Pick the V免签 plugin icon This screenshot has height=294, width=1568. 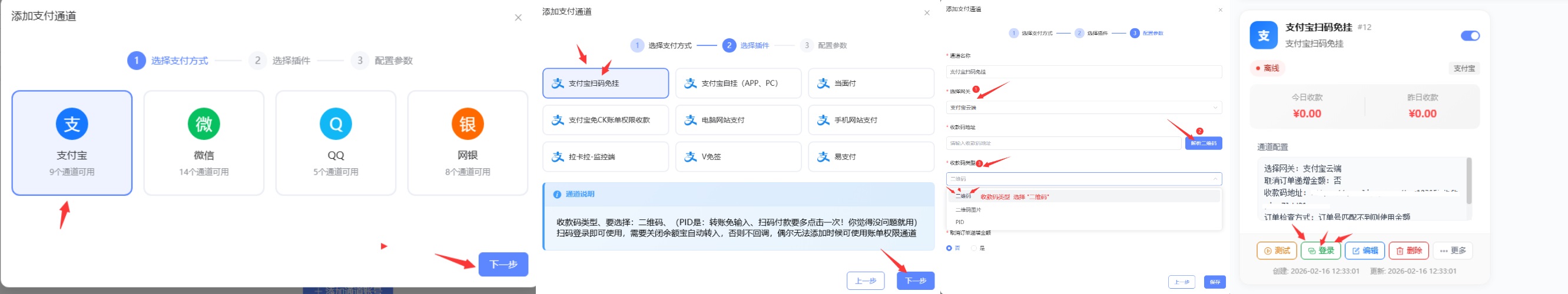(690, 157)
